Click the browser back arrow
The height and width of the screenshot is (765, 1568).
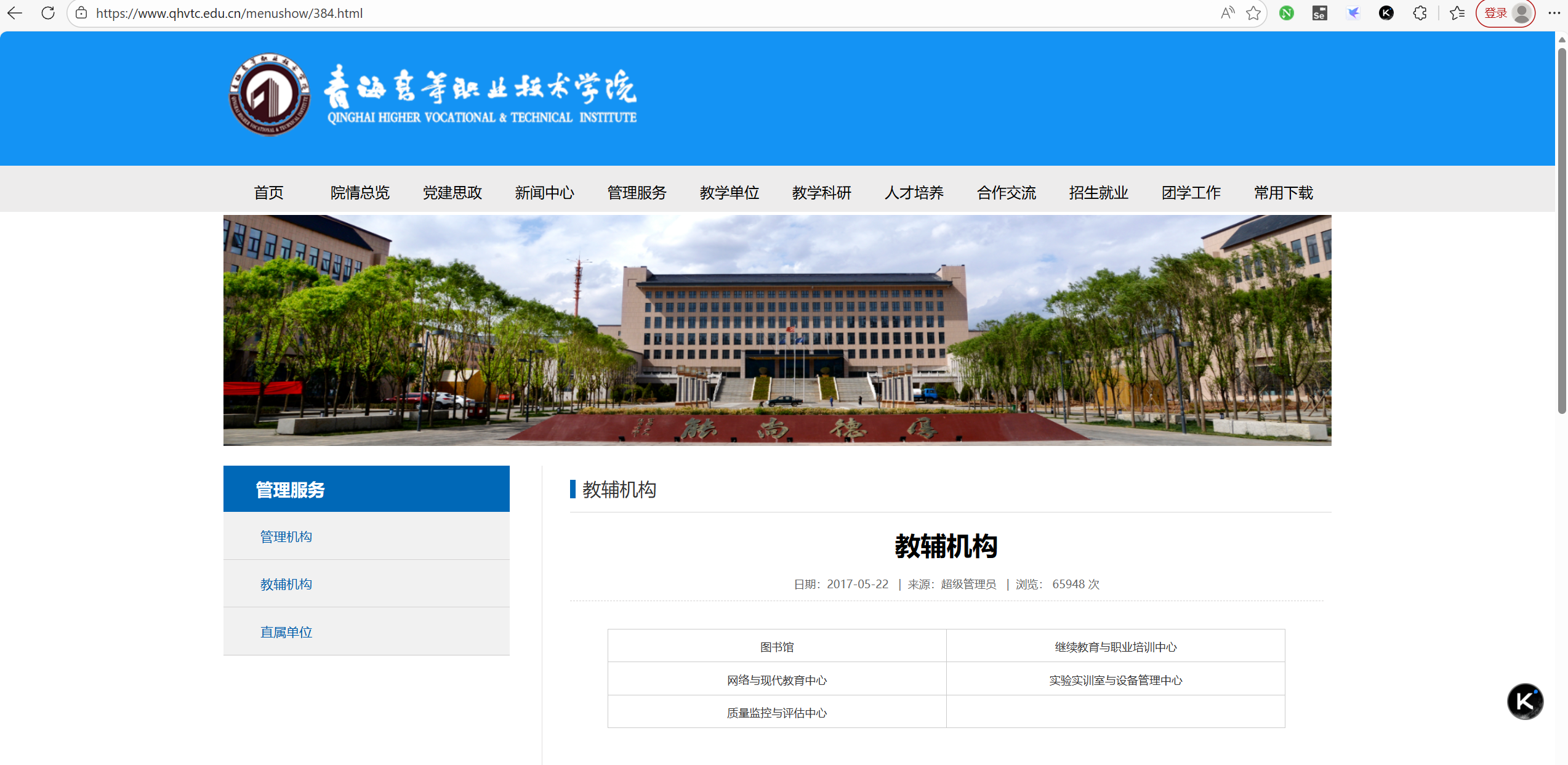15,13
